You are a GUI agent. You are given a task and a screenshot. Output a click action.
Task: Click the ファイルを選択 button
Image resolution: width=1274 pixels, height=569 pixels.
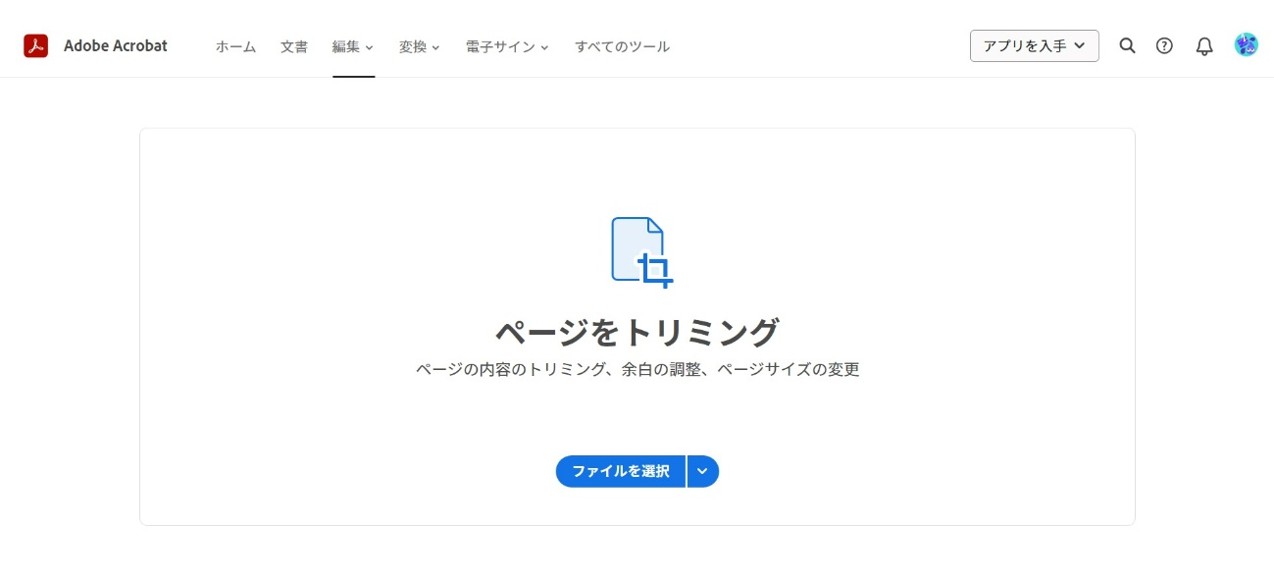pos(620,471)
